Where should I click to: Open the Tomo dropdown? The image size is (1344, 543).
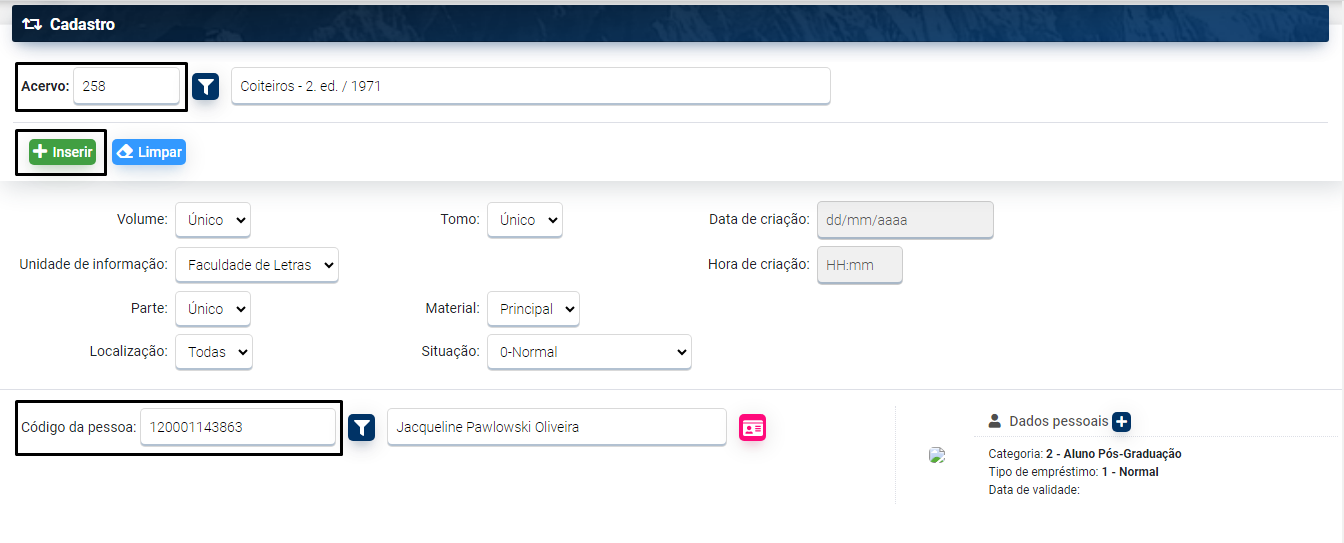point(525,220)
